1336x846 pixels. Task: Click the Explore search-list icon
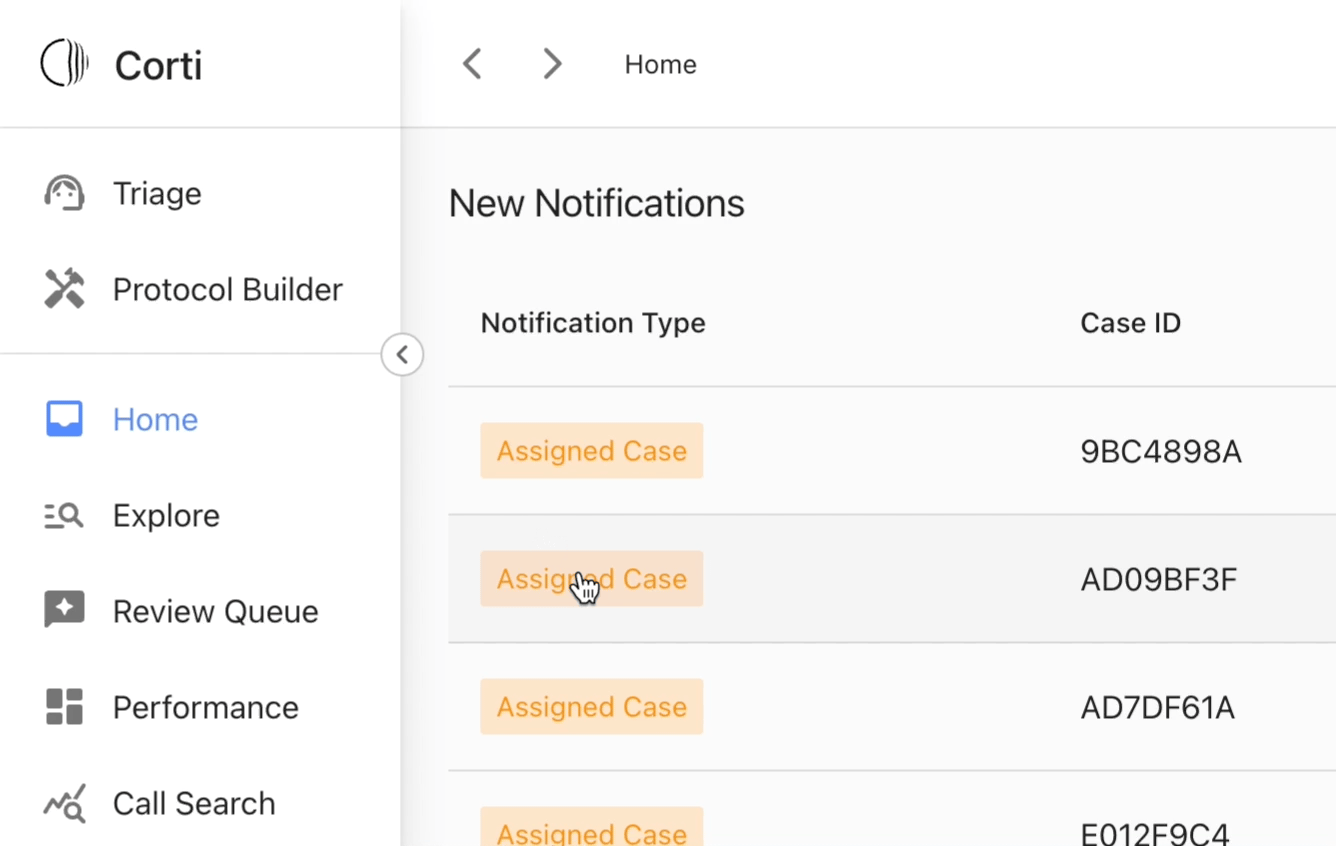64,515
